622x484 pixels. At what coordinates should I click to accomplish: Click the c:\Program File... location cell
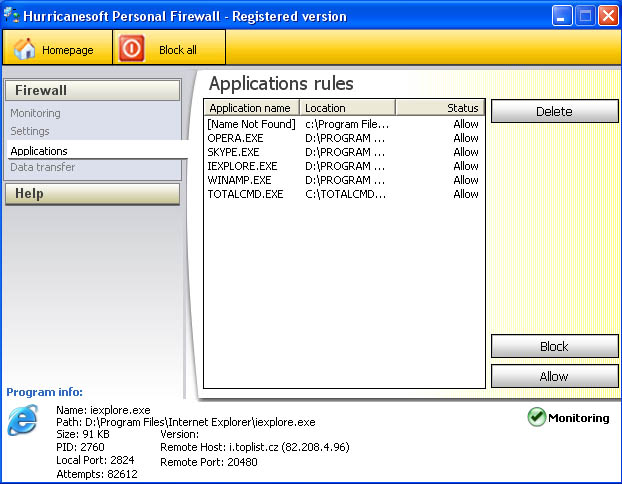coord(347,124)
